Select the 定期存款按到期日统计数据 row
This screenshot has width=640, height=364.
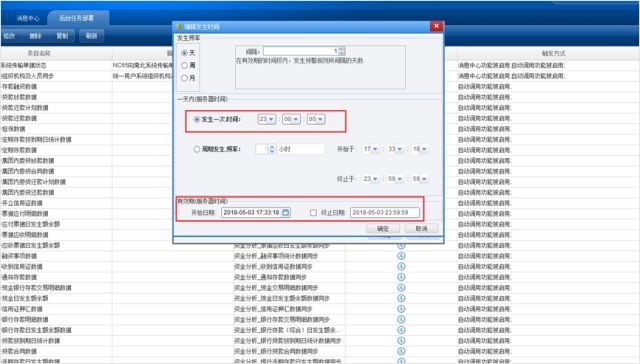point(36,140)
